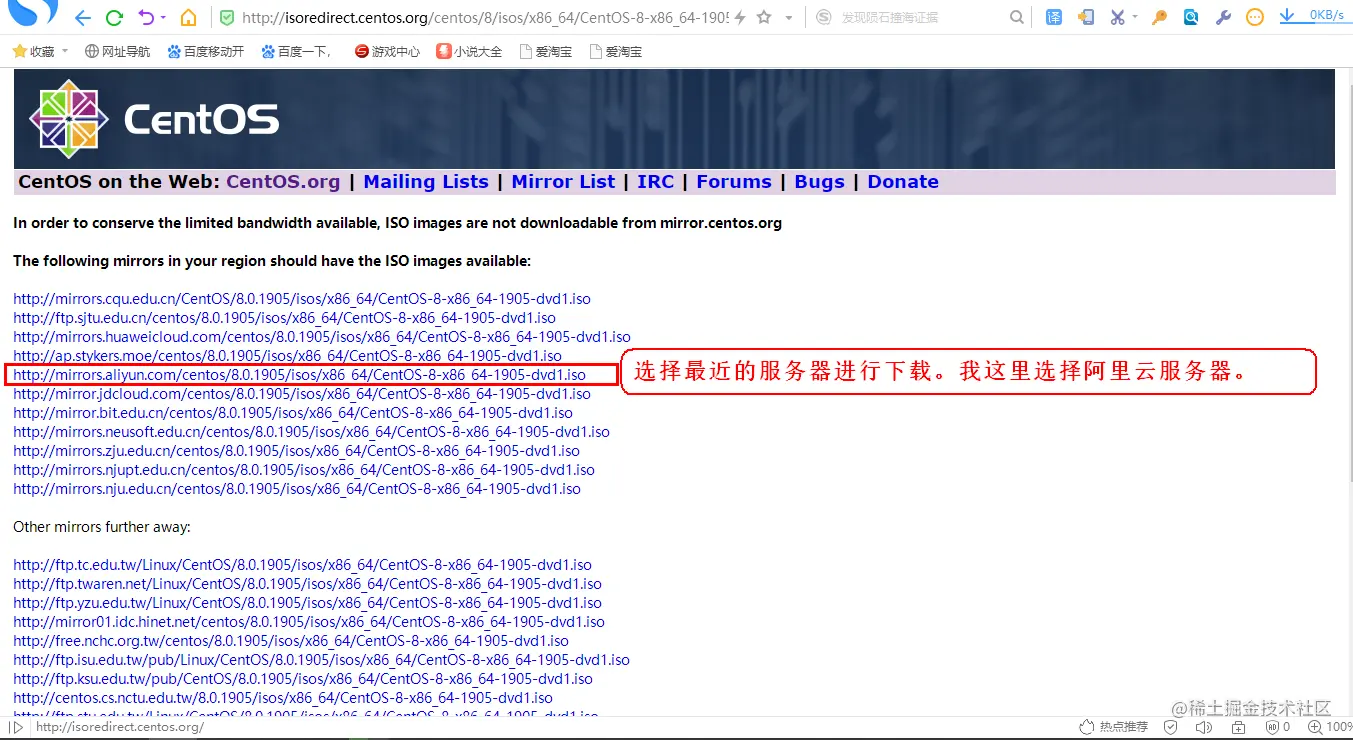Download from the mirror01.idc.hinet.net link
Viewport: 1353px width, 740px height.
309,622
